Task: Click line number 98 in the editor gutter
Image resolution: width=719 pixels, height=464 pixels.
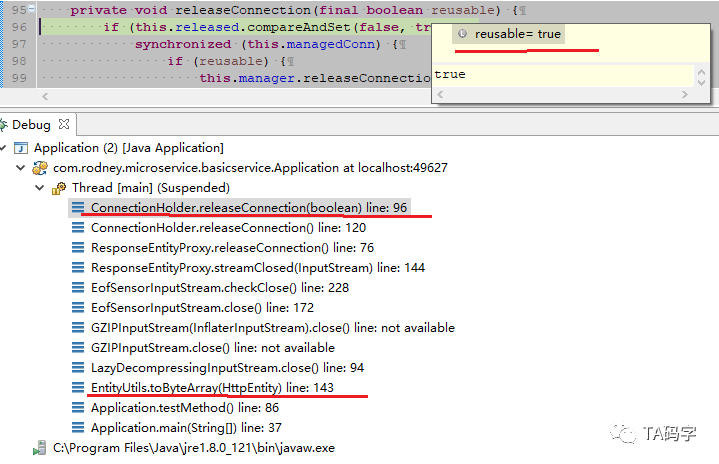Action: 19,61
